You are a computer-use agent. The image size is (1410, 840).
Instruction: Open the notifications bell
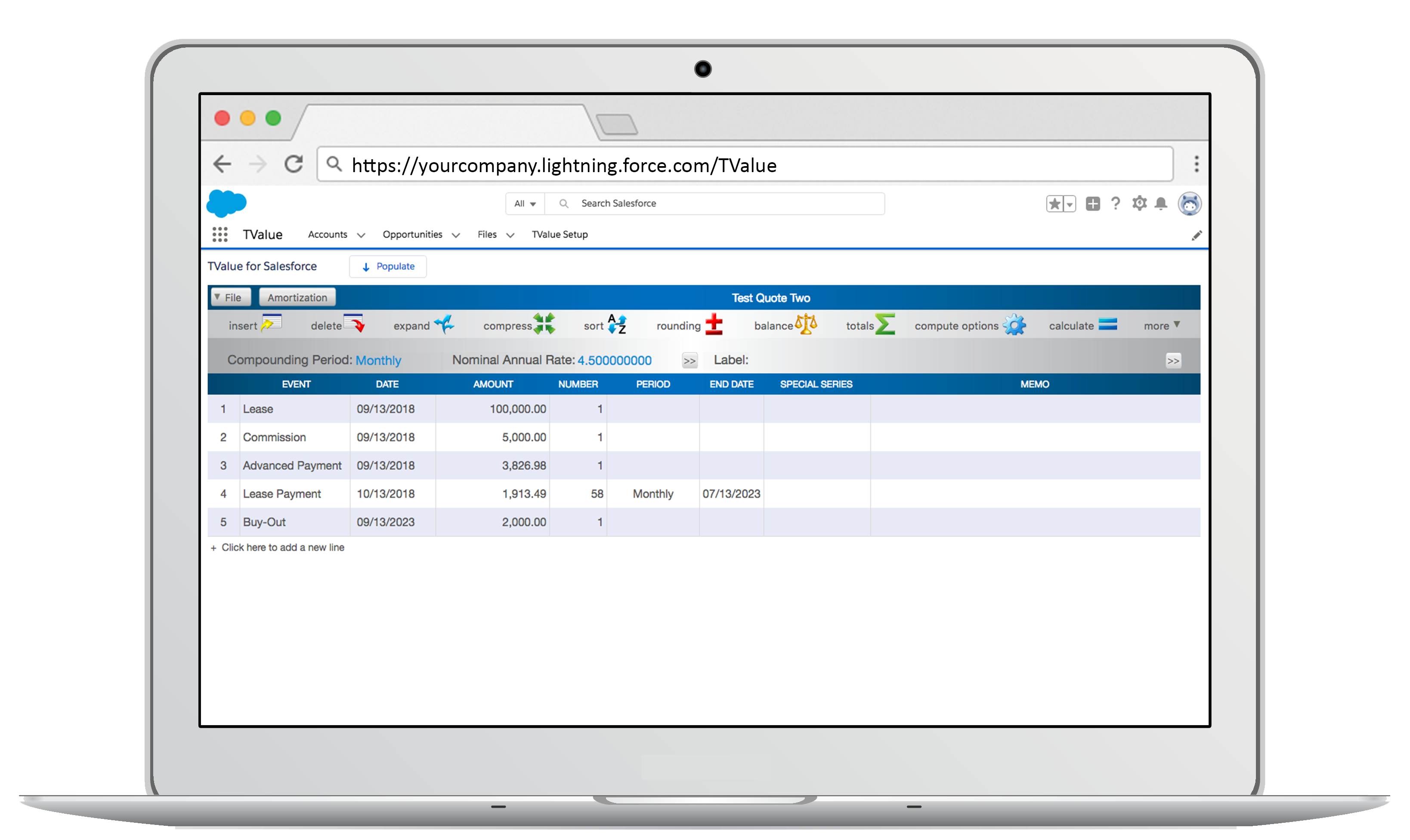1161,203
